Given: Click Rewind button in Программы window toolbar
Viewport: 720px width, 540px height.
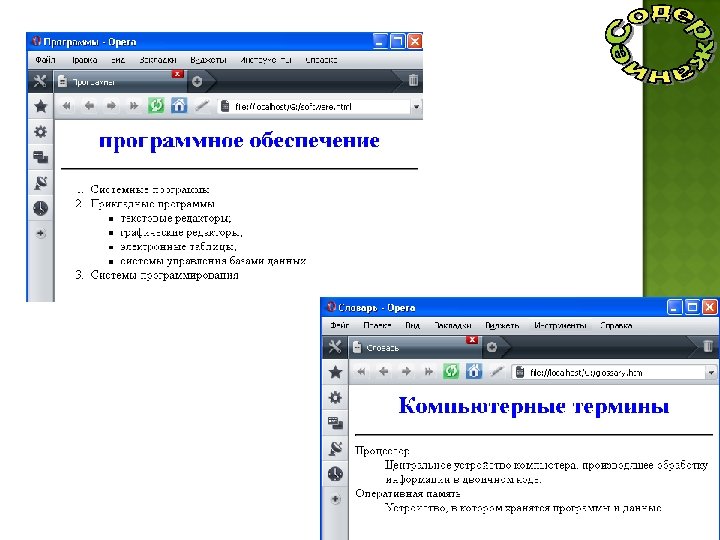Looking at the screenshot, I should pos(67,106).
